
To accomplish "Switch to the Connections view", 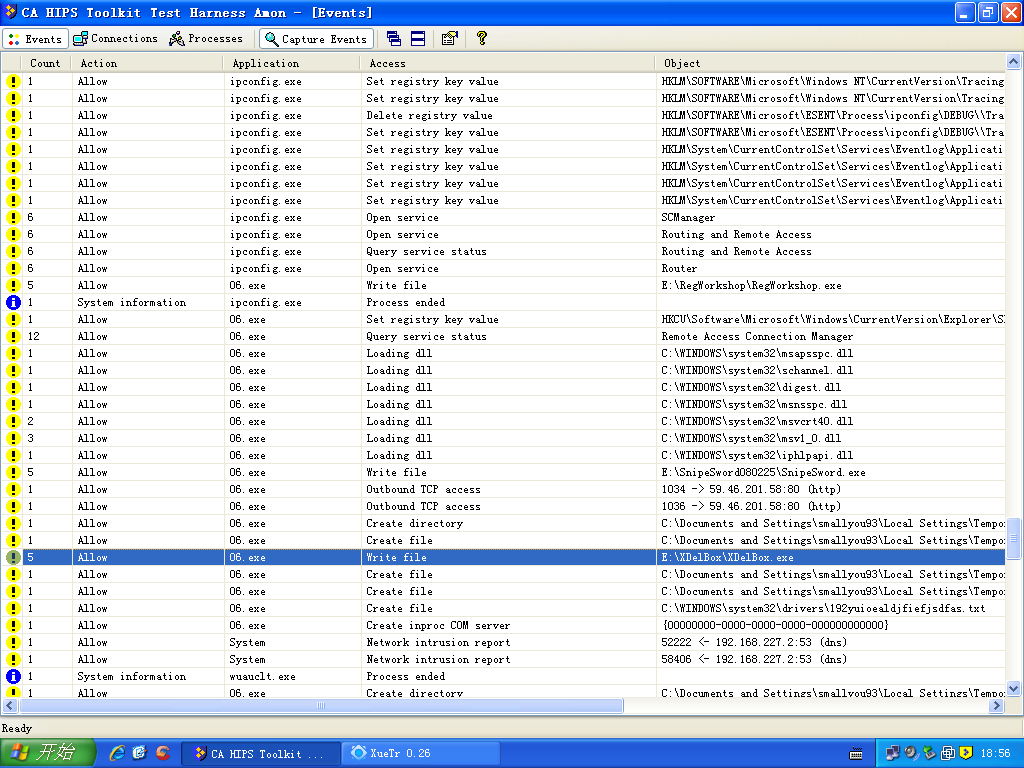I will tap(116, 39).
